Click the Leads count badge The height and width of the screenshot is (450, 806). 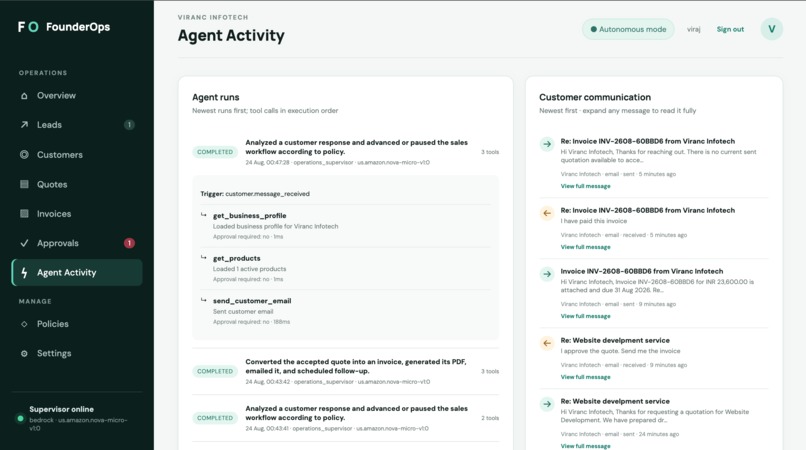pos(129,125)
